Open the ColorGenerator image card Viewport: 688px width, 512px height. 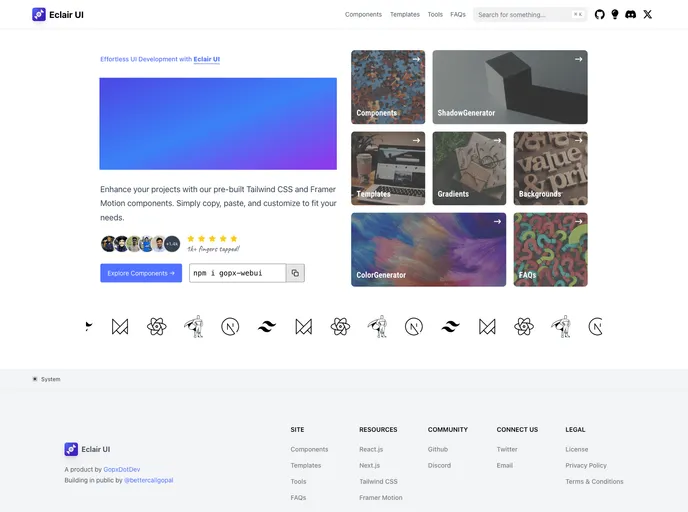pyautogui.click(x=428, y=250)
